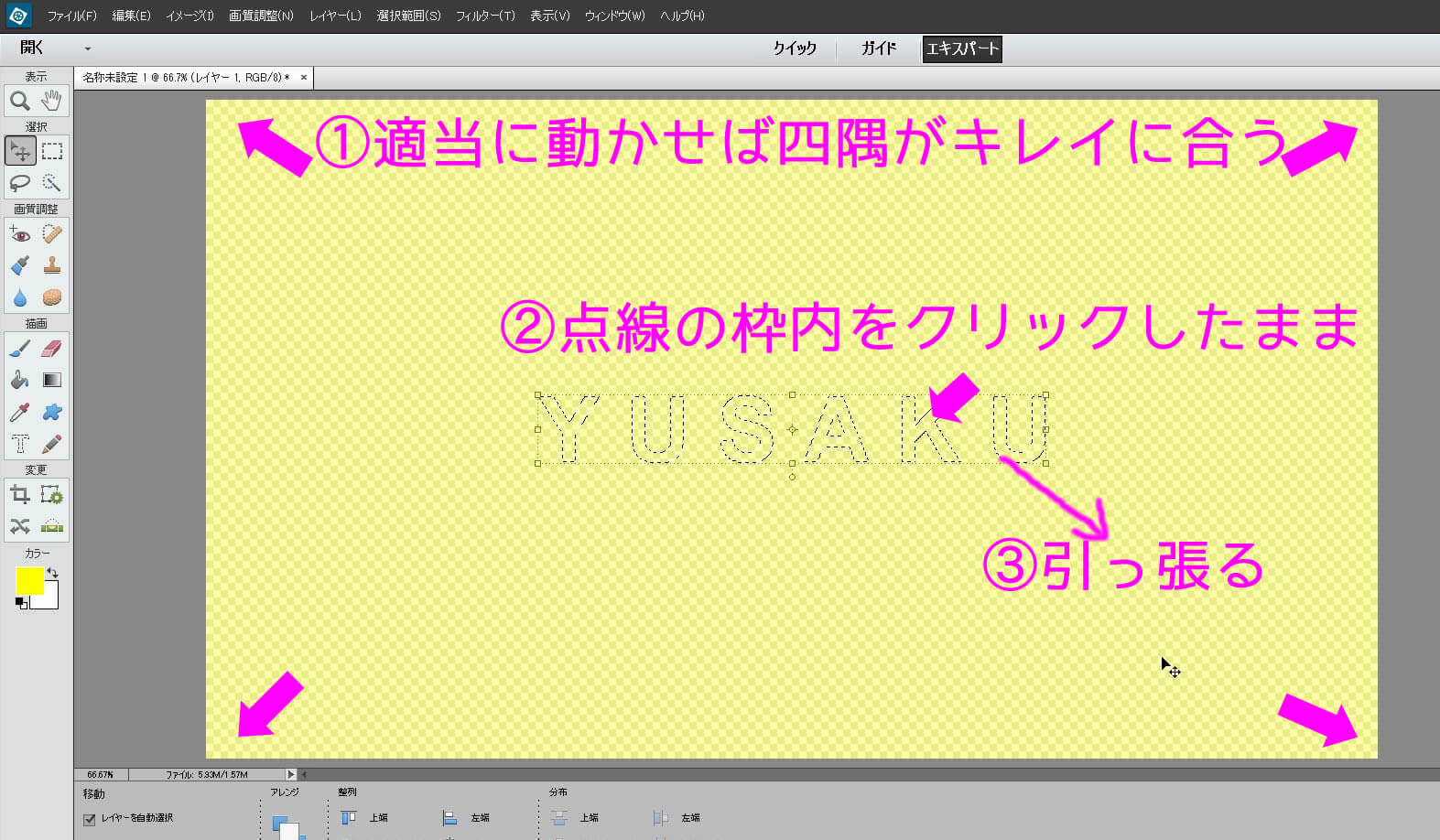Select the Horizontal Type tool
Image resolution: width=1440 pixels, height=840 pixels.
coord(19,445)
